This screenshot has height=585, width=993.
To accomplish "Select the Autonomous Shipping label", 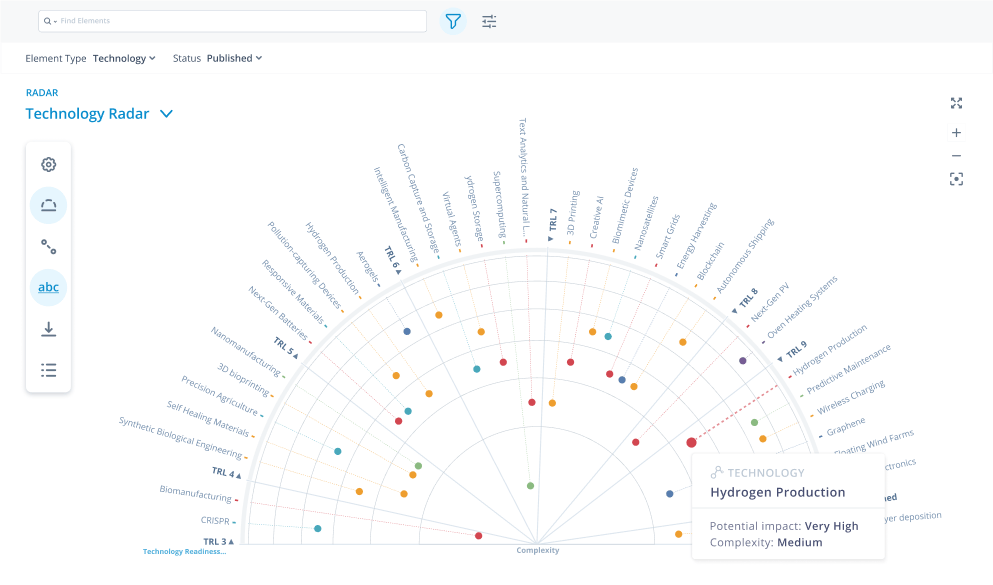I will (745, 256).
